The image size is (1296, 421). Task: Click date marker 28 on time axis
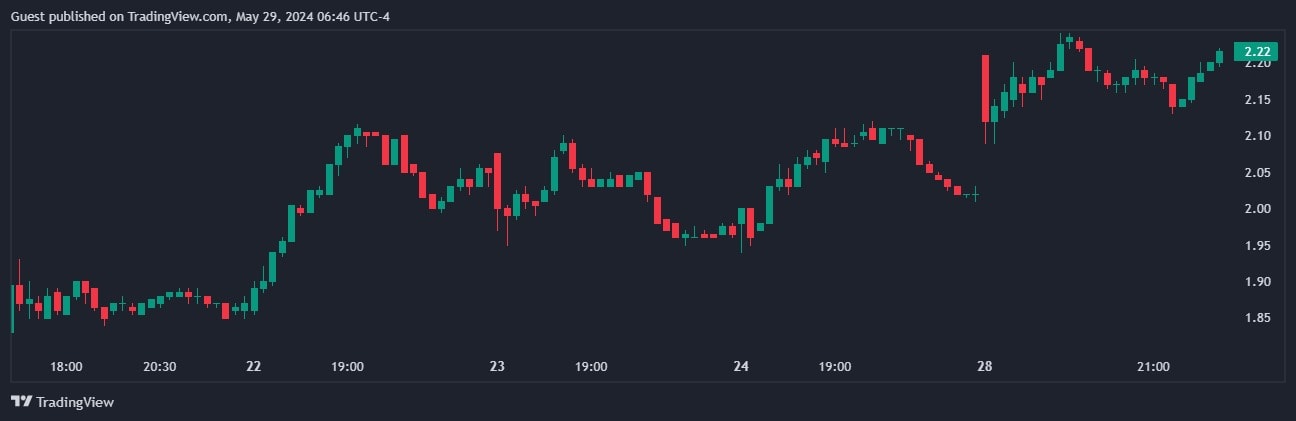985,367
